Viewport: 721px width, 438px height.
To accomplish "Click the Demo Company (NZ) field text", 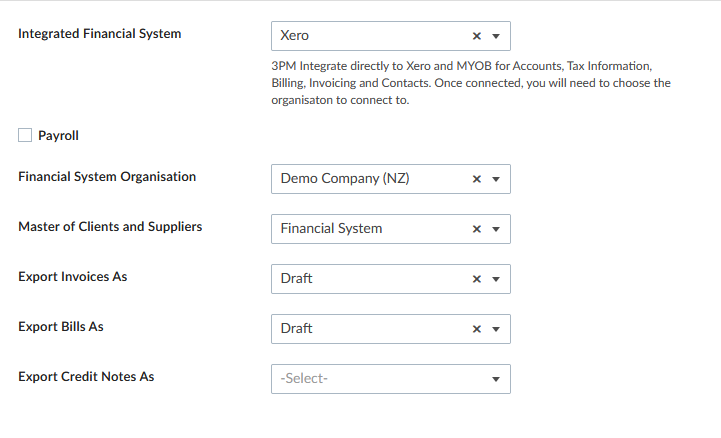I will (345, 178).
